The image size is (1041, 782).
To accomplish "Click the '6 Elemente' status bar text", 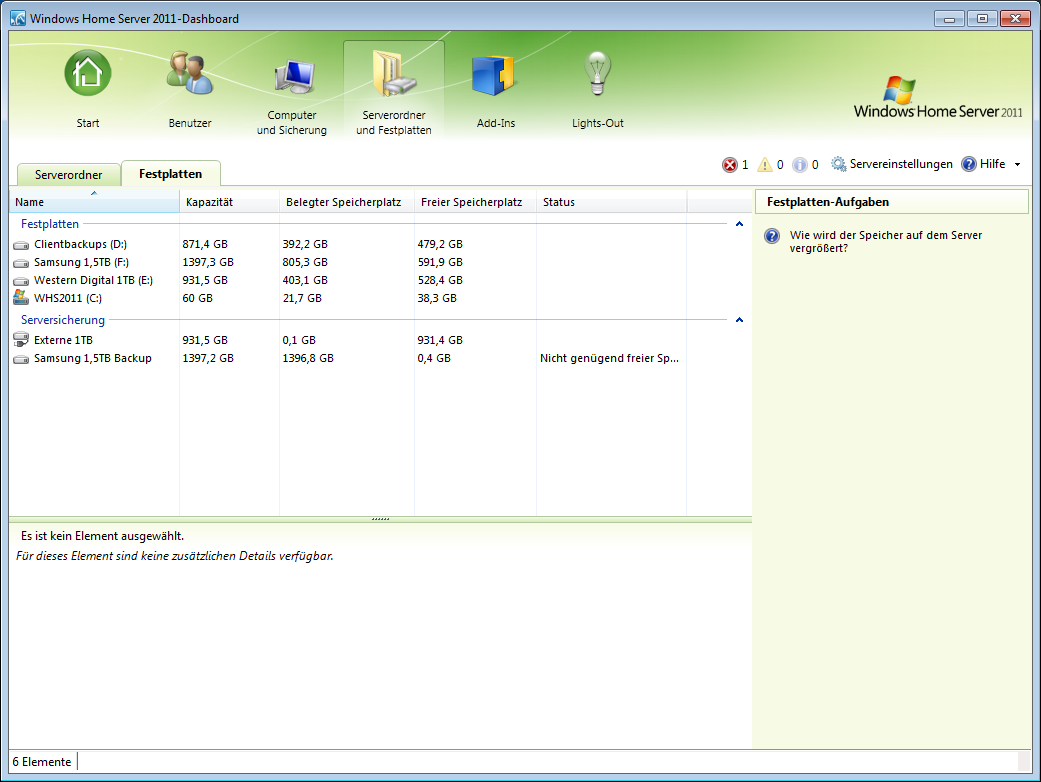I will (42, 761).
